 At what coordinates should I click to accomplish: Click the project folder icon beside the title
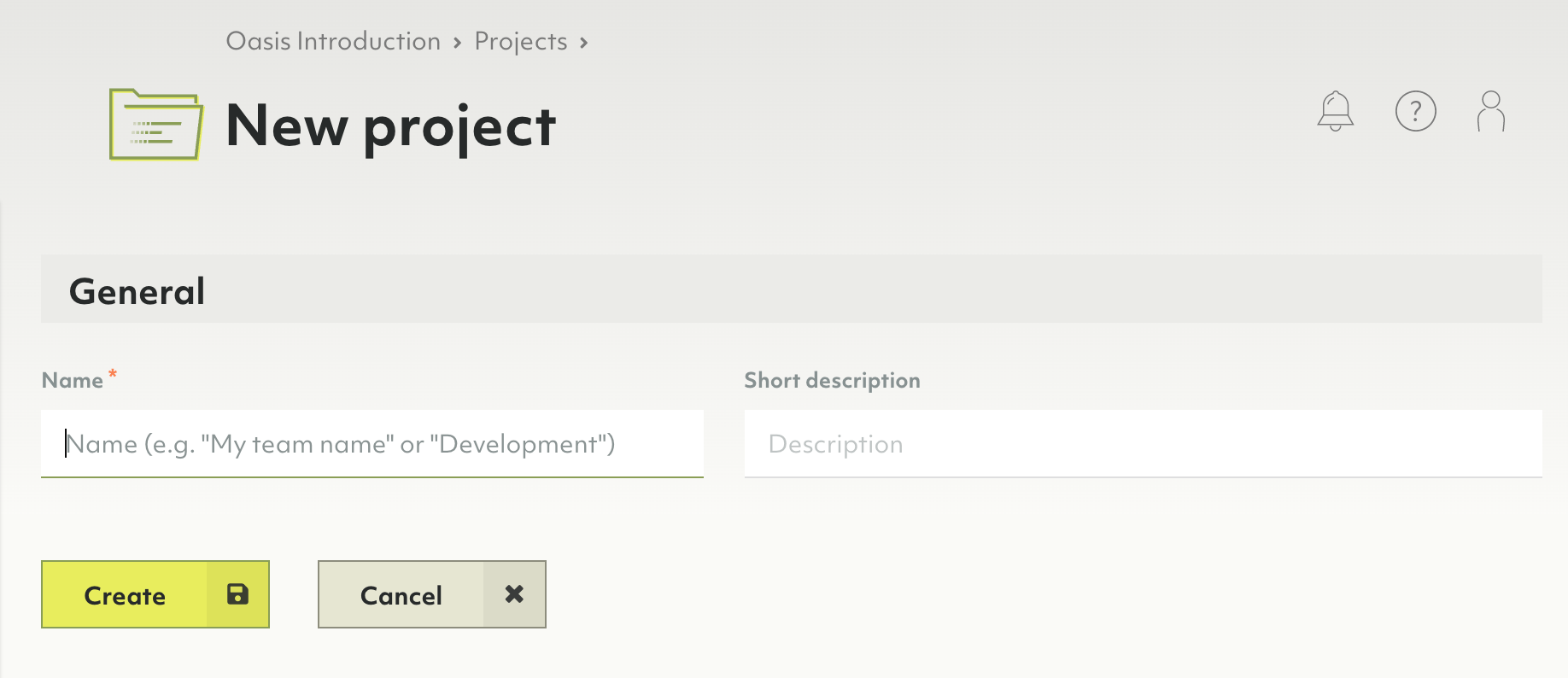pos(156,125)
